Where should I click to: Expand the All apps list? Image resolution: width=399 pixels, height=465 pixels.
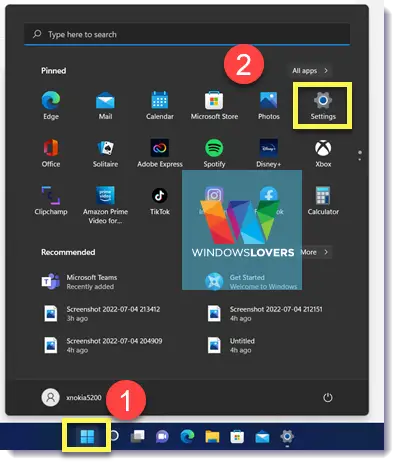[310, 71]
